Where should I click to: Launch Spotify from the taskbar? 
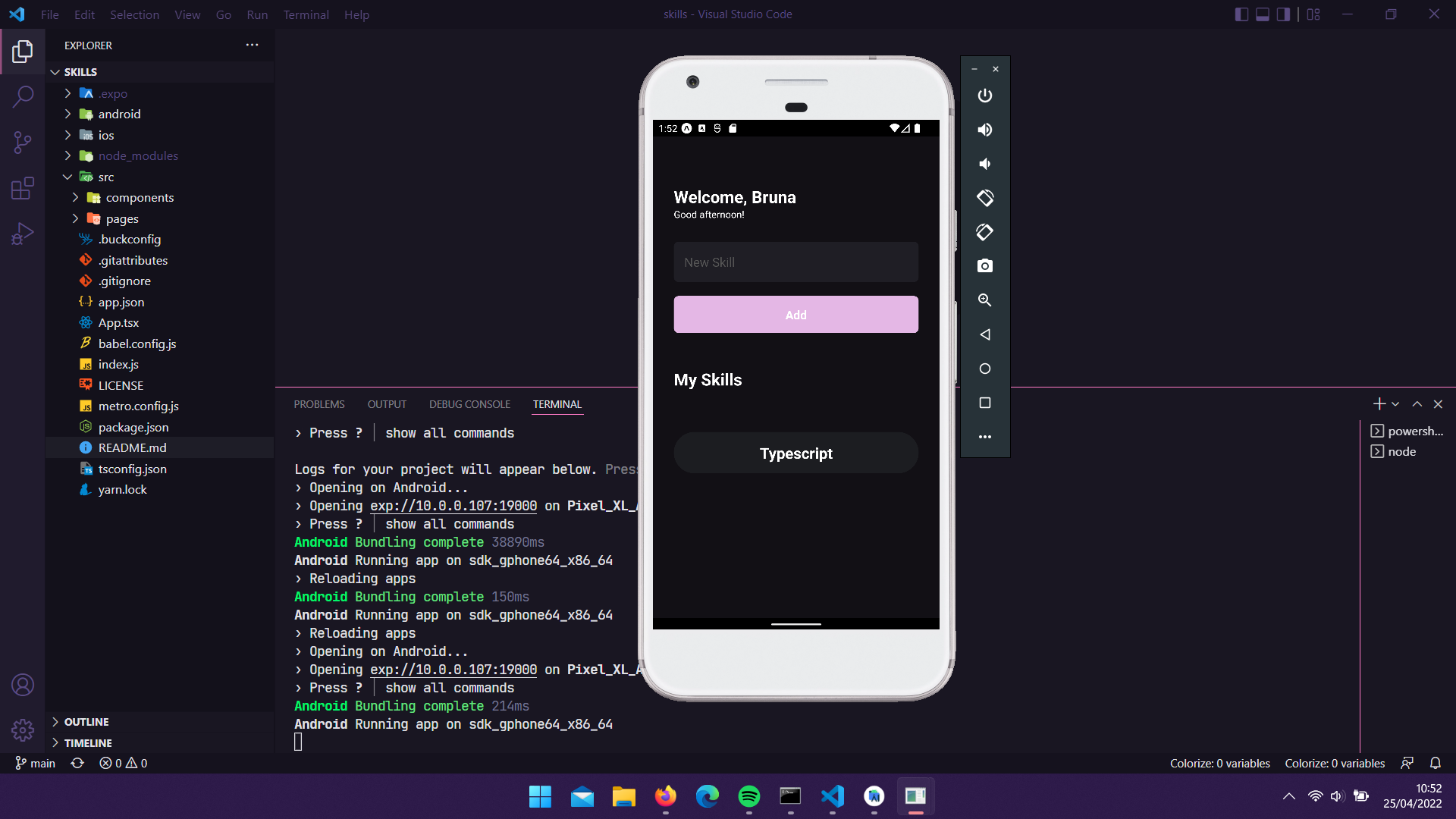[749, 797]
